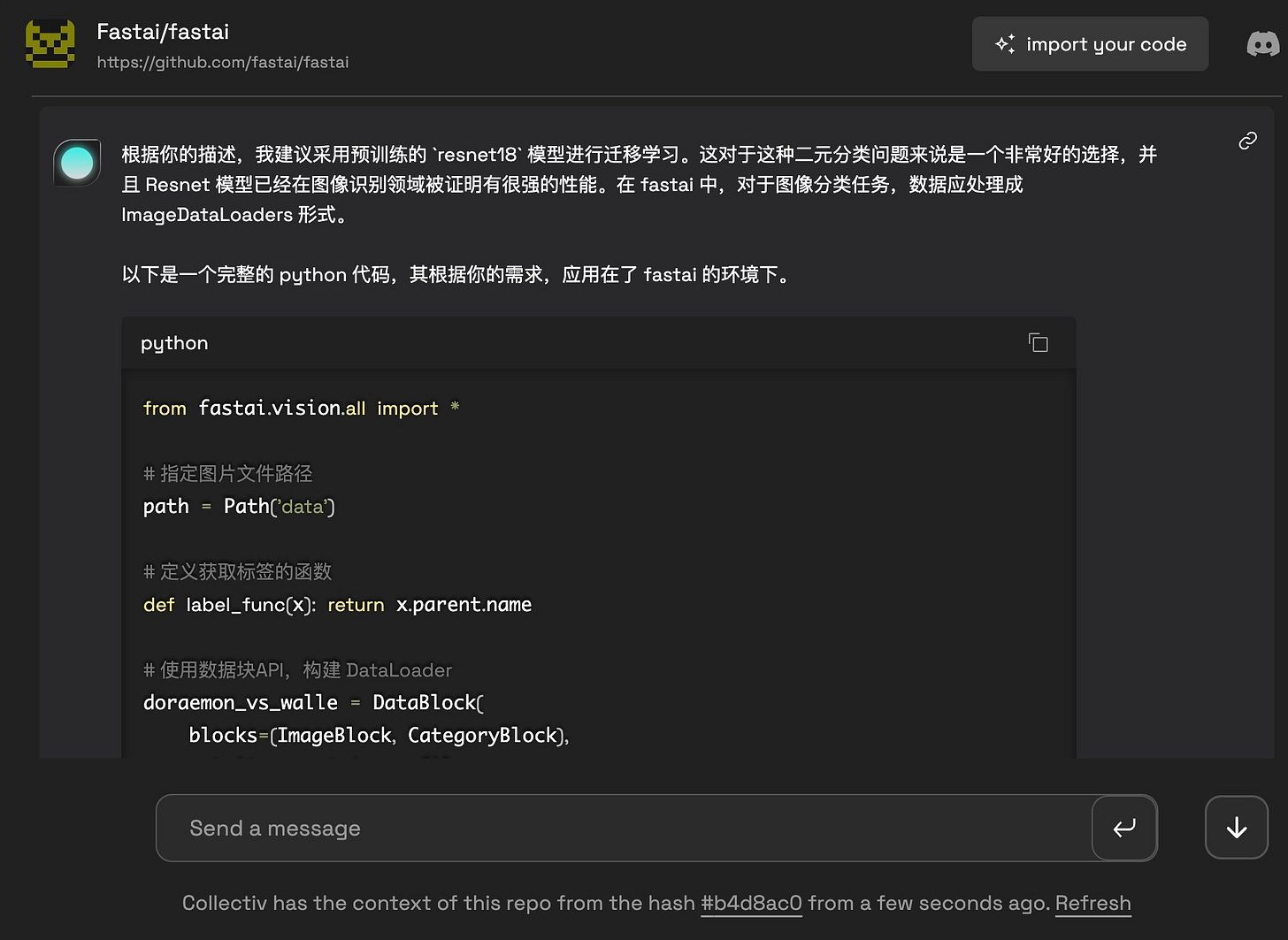
Task: Click the assistant avatar next to the reply
Action: click(x=76, y=162)
